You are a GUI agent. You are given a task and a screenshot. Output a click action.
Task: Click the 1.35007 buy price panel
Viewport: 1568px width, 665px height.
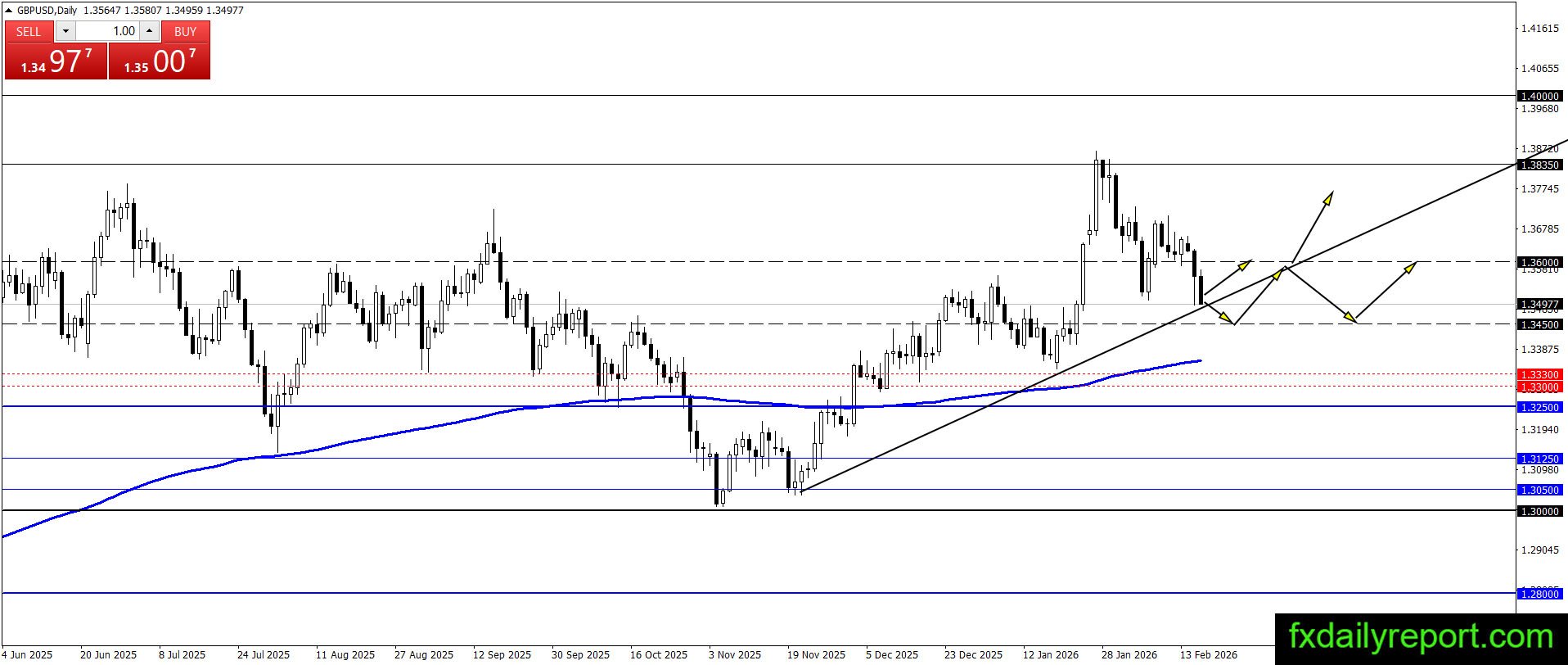click(160, 61)
